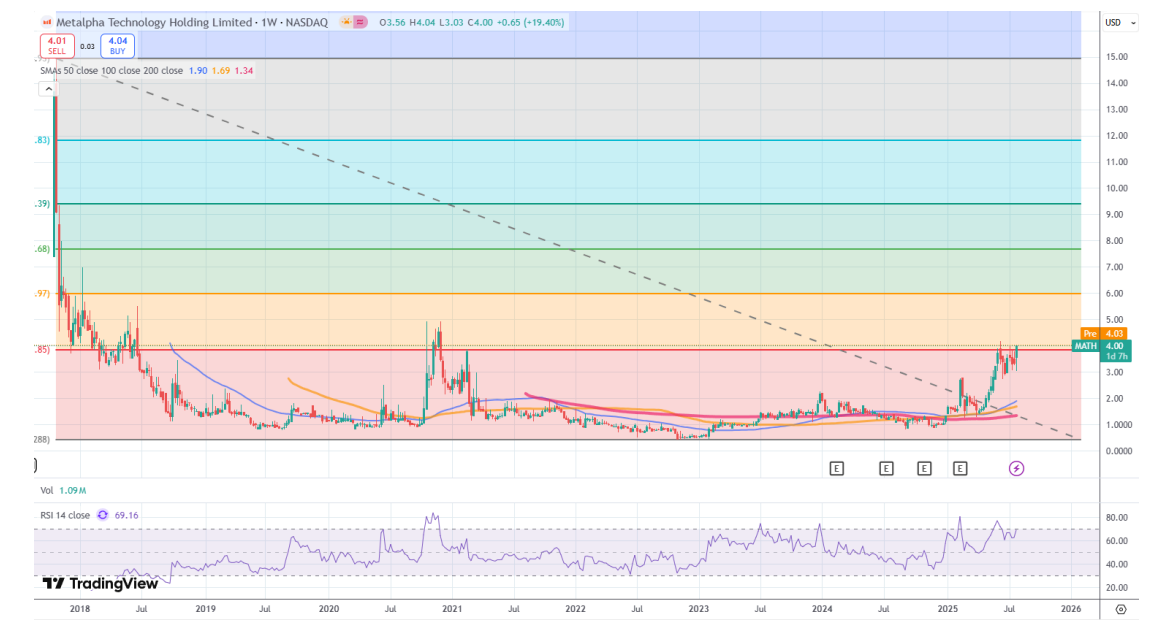Click the .97) Fibonacci level label
The height and width of the screenshot is (639, 1152).
43,293
